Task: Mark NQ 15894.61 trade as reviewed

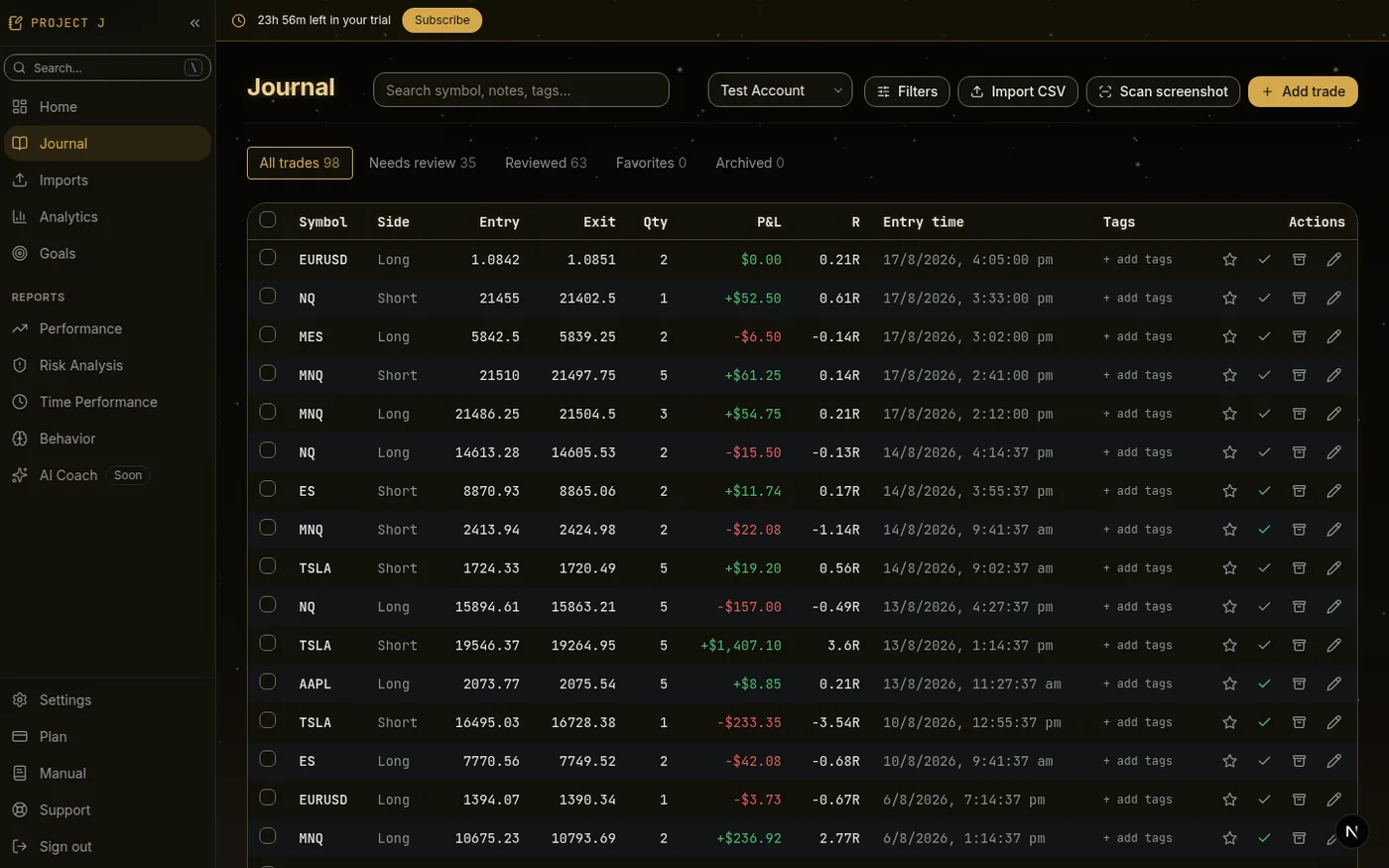Action: pyautogui.click(x=1264, y=608)
